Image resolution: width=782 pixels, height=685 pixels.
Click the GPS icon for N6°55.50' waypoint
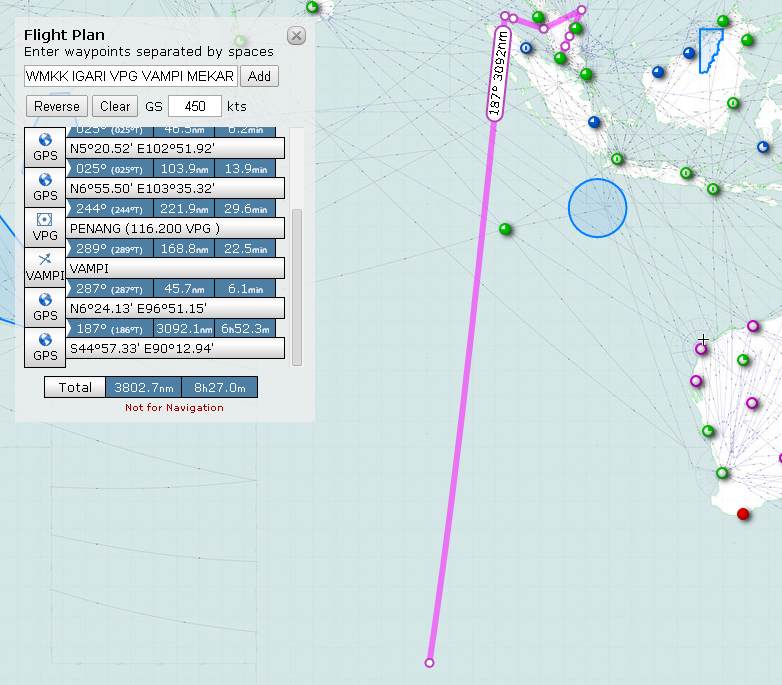pyautogui.click(x=45, y=187)
